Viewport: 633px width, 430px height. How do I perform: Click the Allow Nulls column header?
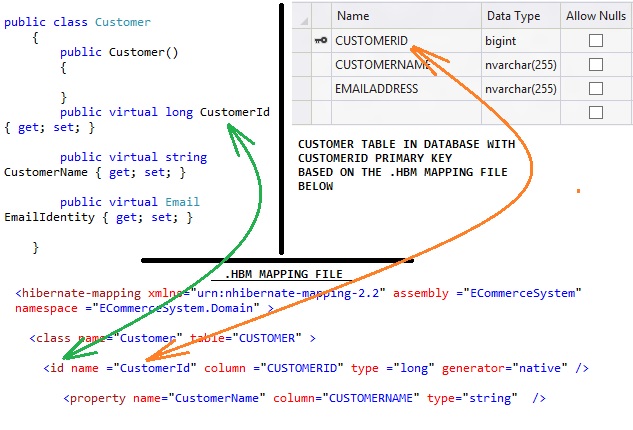(x=596, y=16)
